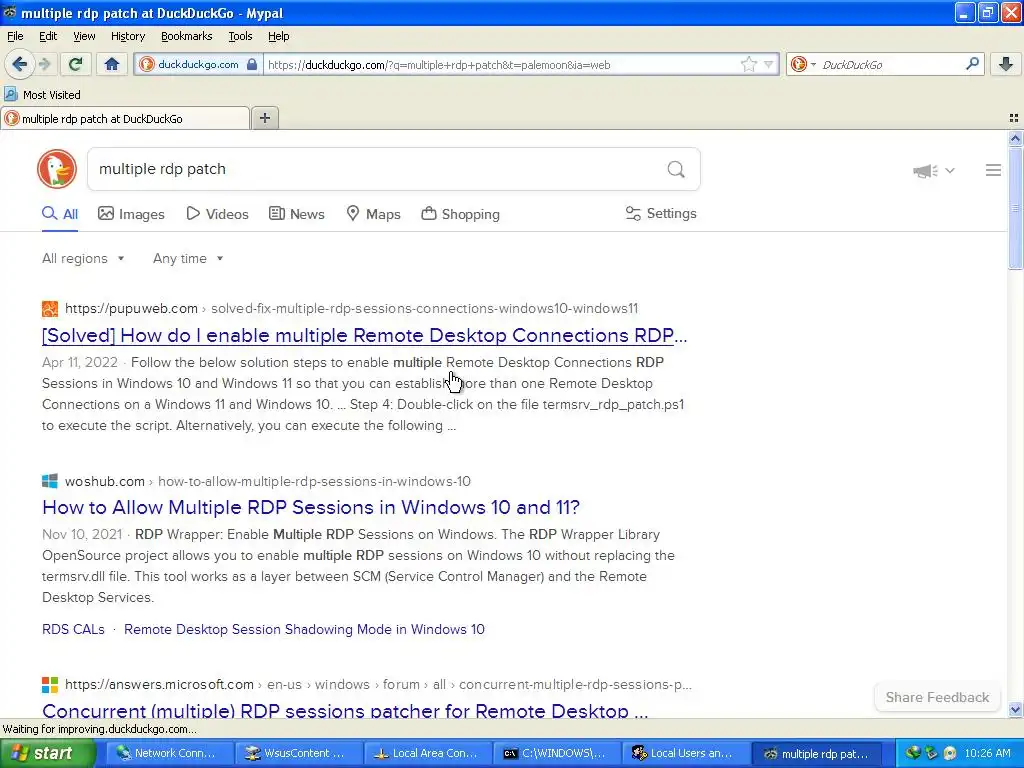Click the search bar magnifier icon

tap(972, 64)
